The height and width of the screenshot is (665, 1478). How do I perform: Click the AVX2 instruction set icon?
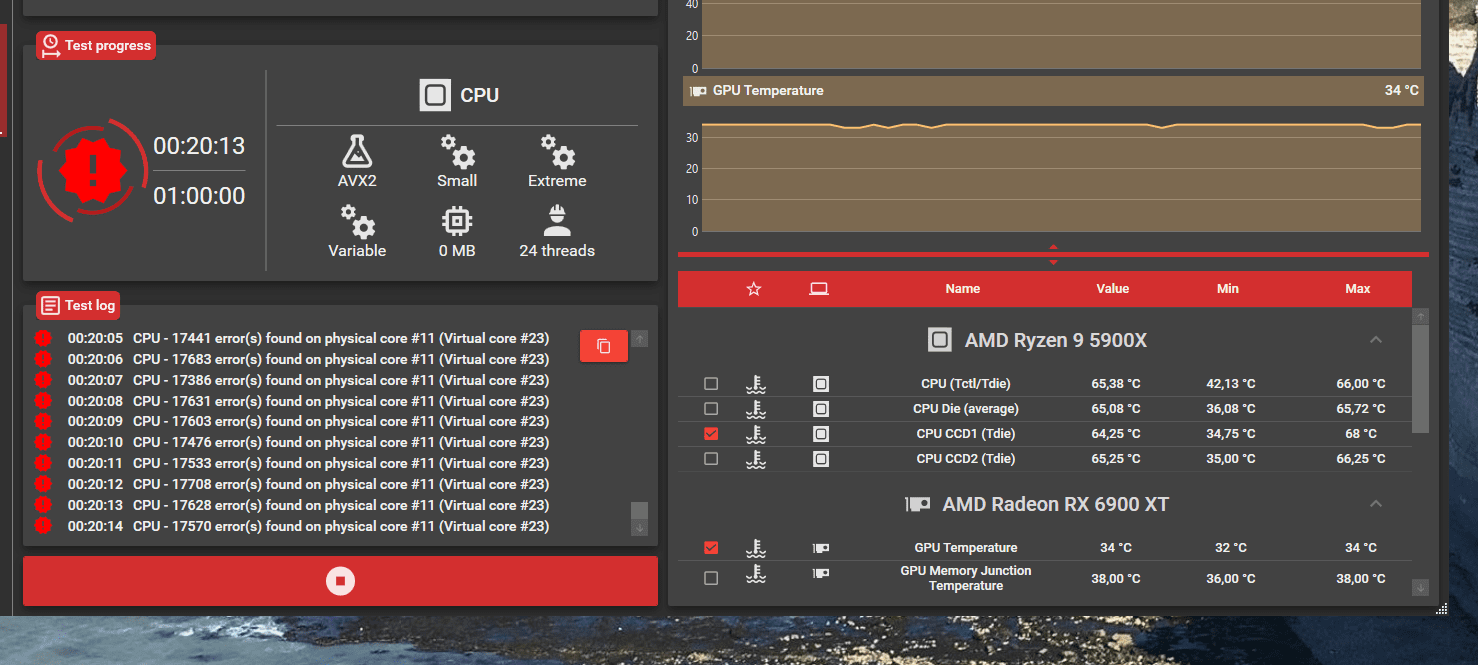pos(357,152)
